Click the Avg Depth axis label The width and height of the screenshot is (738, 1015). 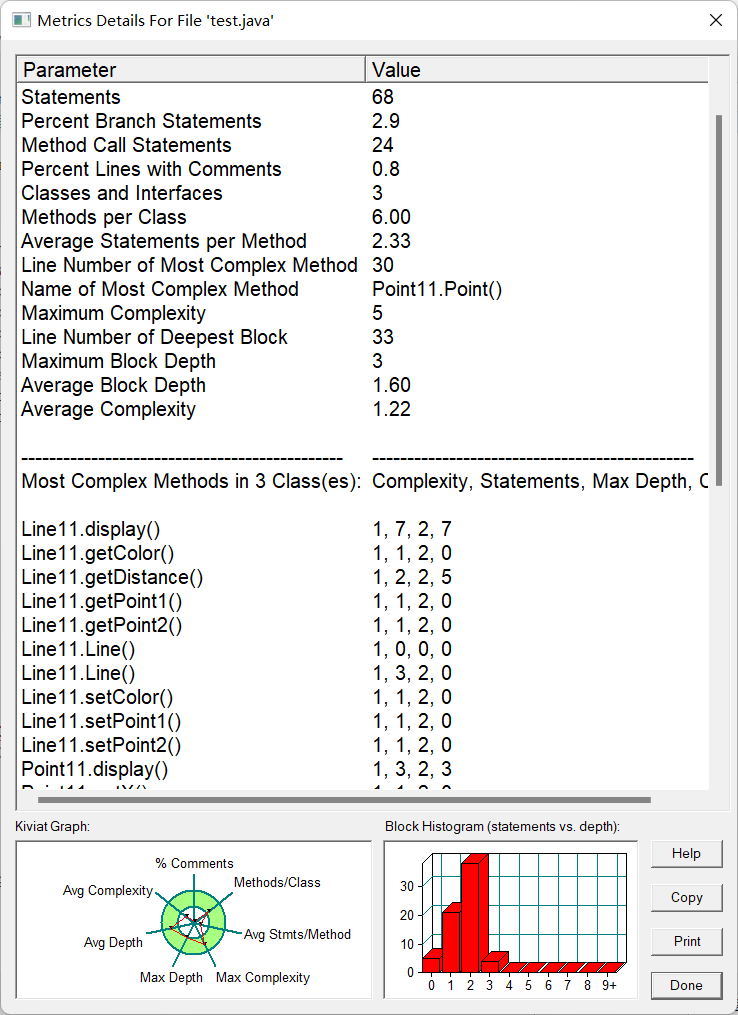pyautogui.click(x=113, y=942)
